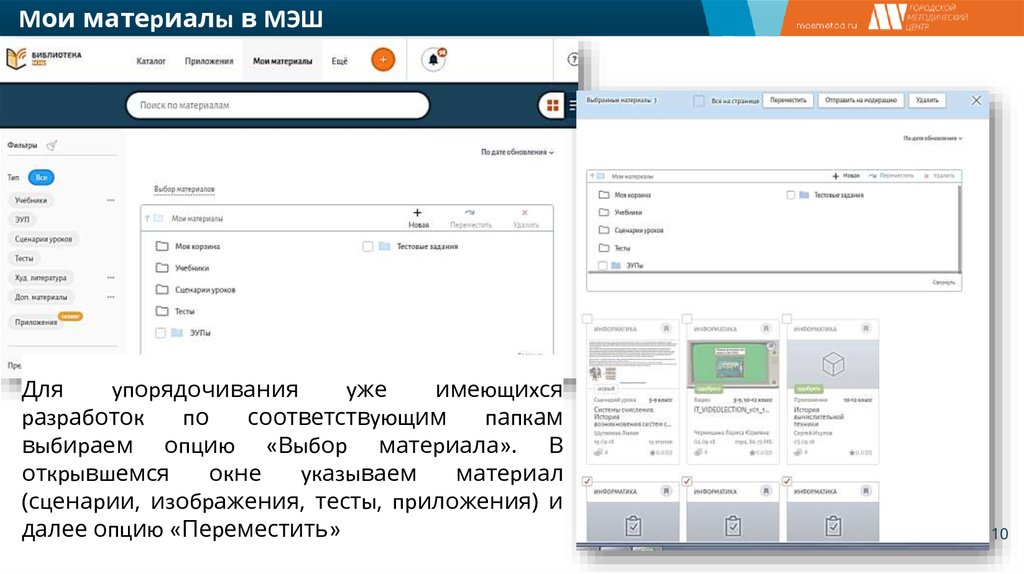Open the 'Каталог' menu item
This screenshot has width=1024, height=574.
(x=151, y=61)
